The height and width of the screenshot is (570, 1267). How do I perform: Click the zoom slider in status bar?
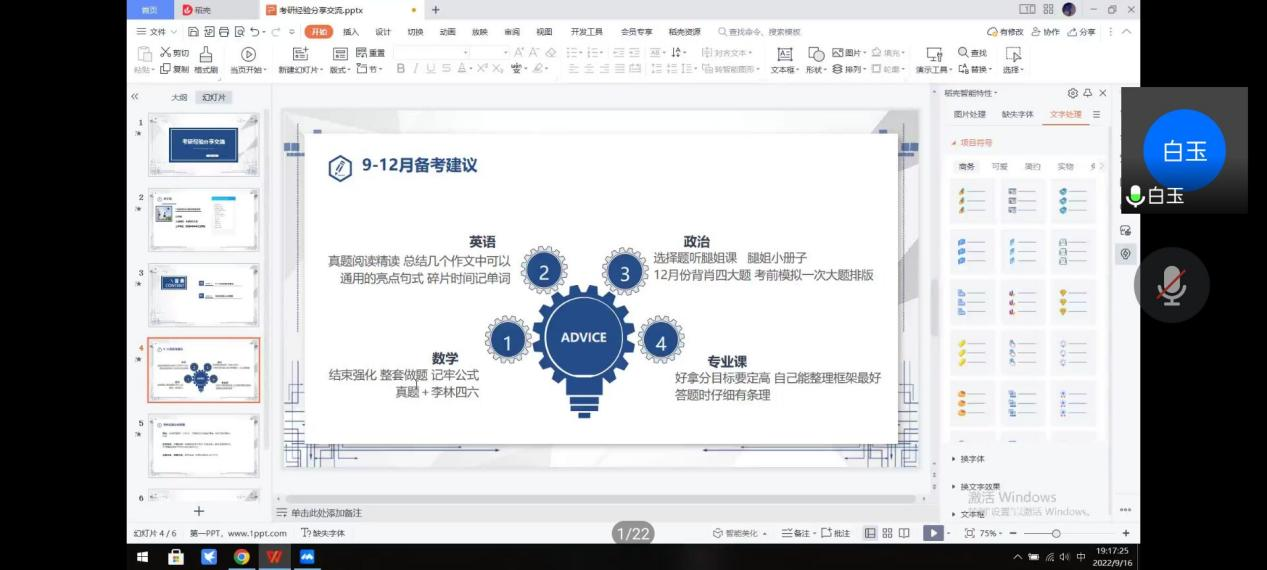click(x=1056, y=533)
